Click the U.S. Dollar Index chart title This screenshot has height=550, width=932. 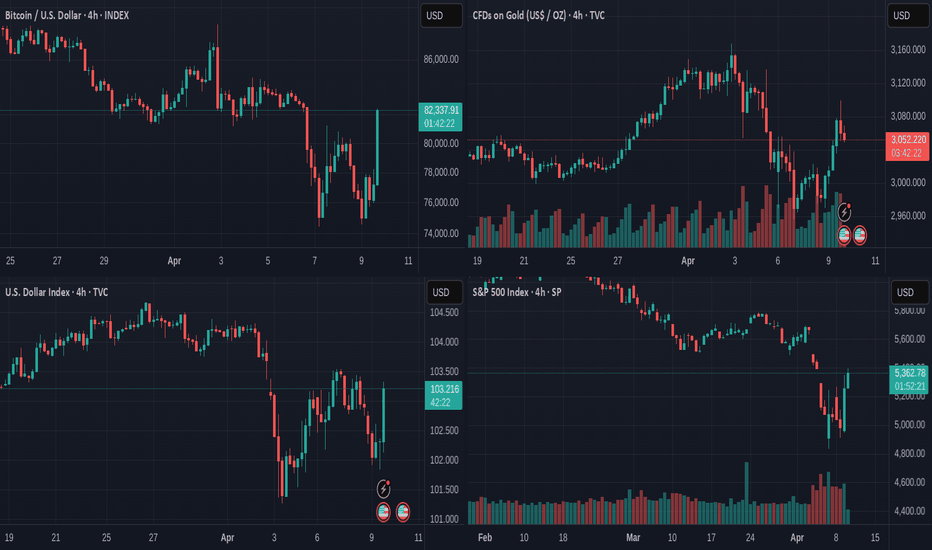(x=56, y=292)
